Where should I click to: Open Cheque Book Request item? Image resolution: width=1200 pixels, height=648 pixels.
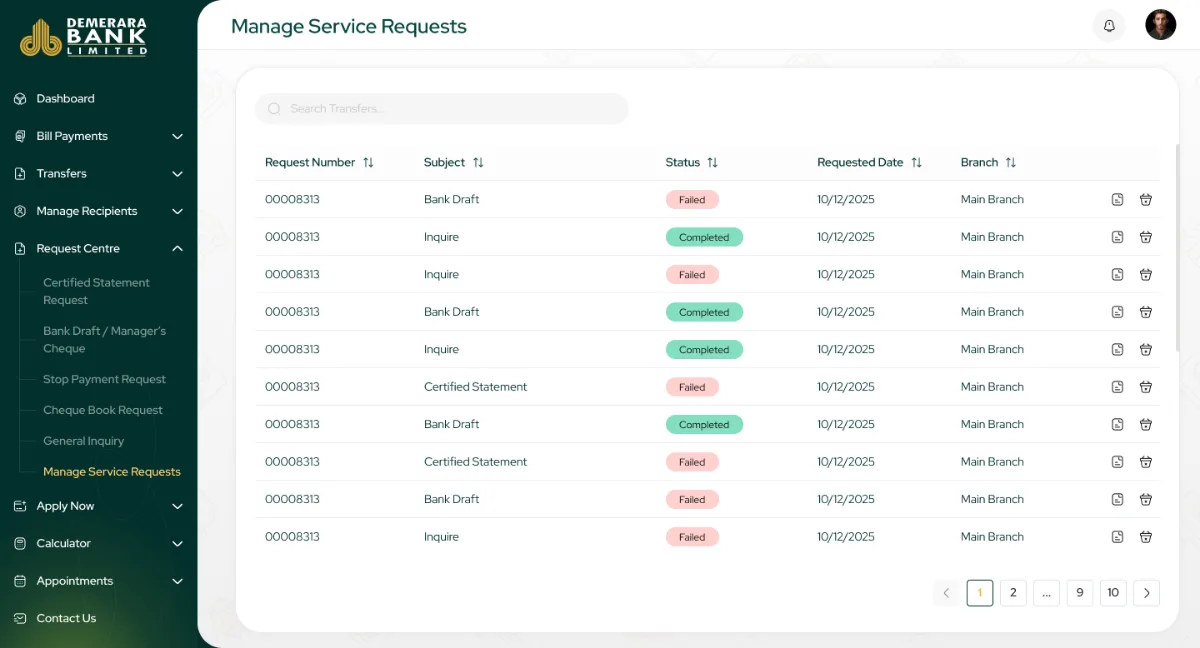click(103, 411)
